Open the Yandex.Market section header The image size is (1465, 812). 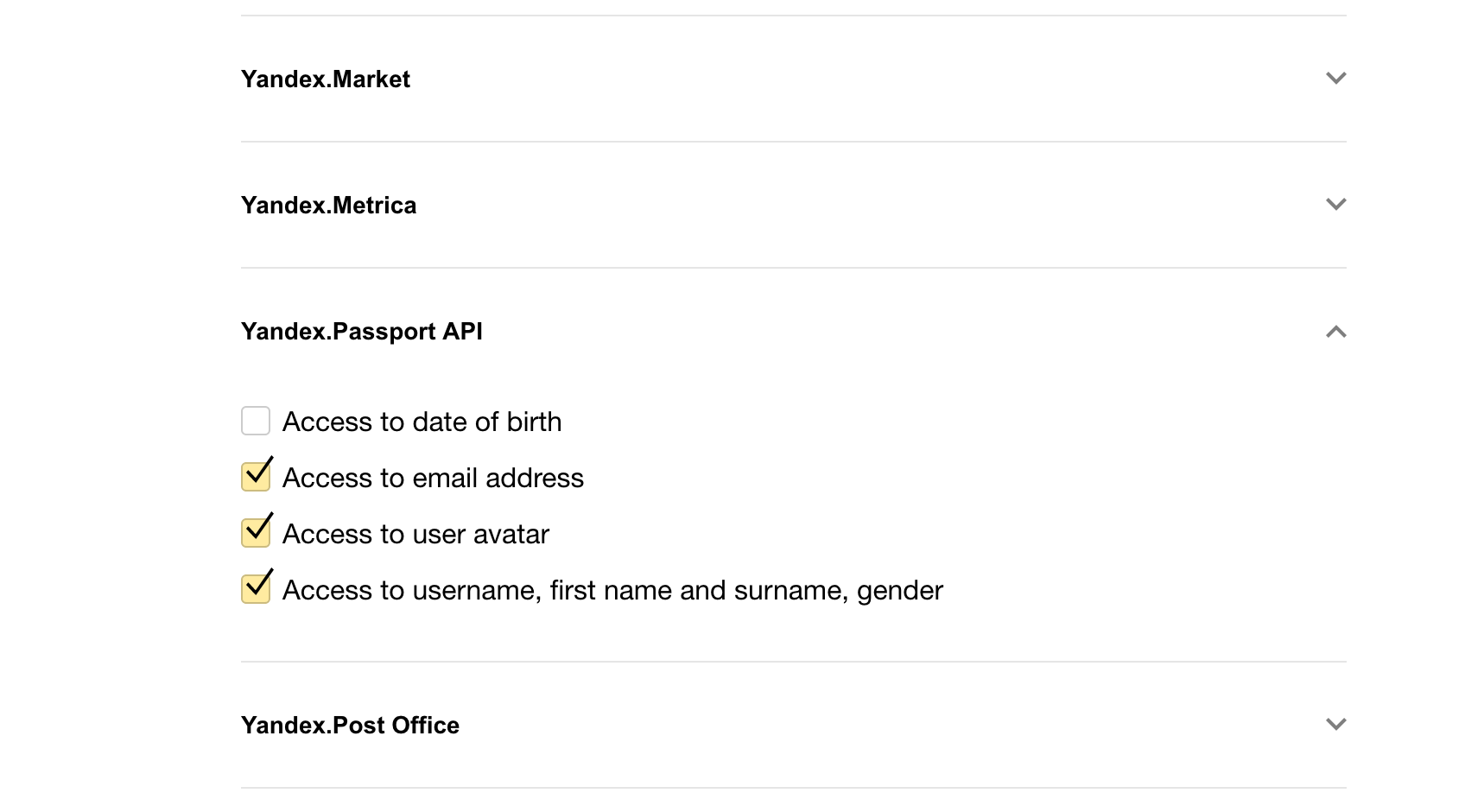pos(326,79)
